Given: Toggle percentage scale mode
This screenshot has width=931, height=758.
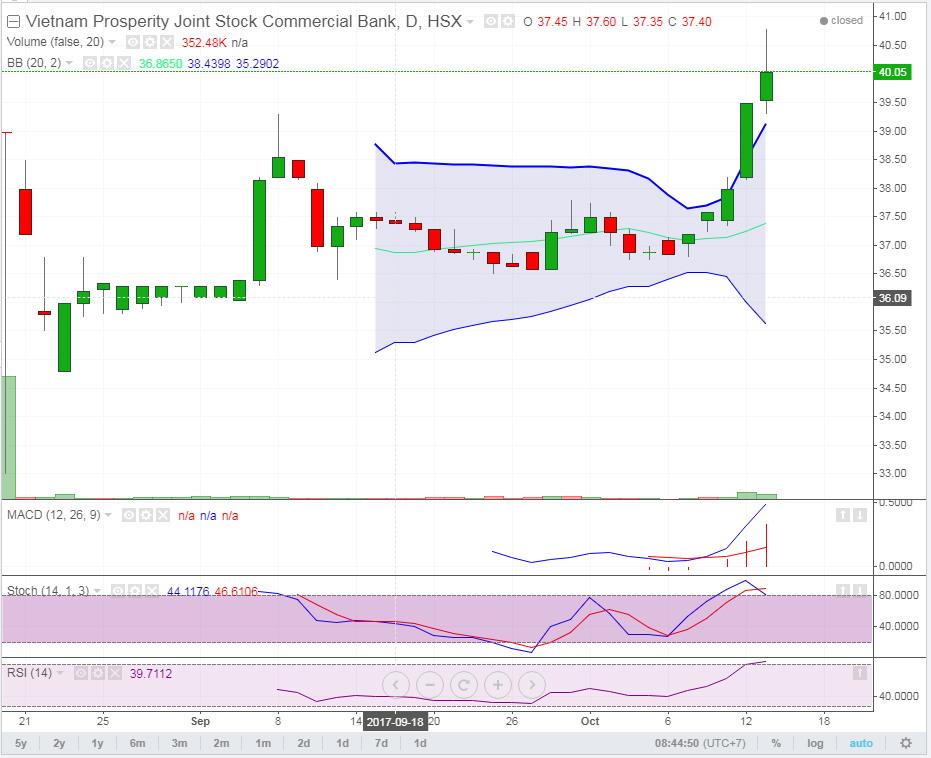Looking at the screenshot, I should coord(775,743).
